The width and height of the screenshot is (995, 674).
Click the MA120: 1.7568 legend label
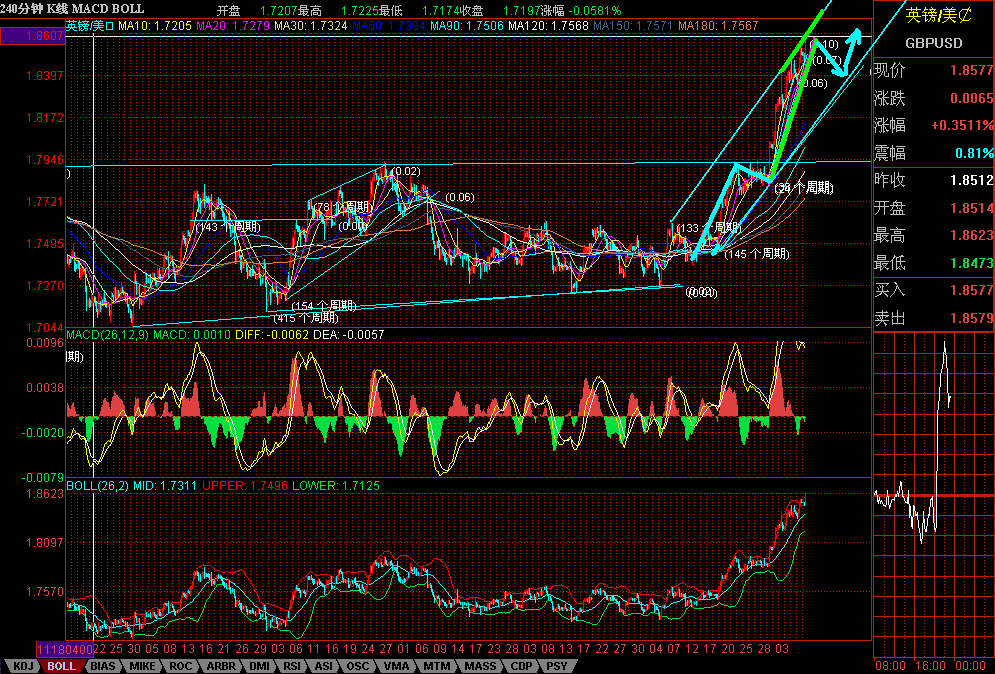point(548,26)
